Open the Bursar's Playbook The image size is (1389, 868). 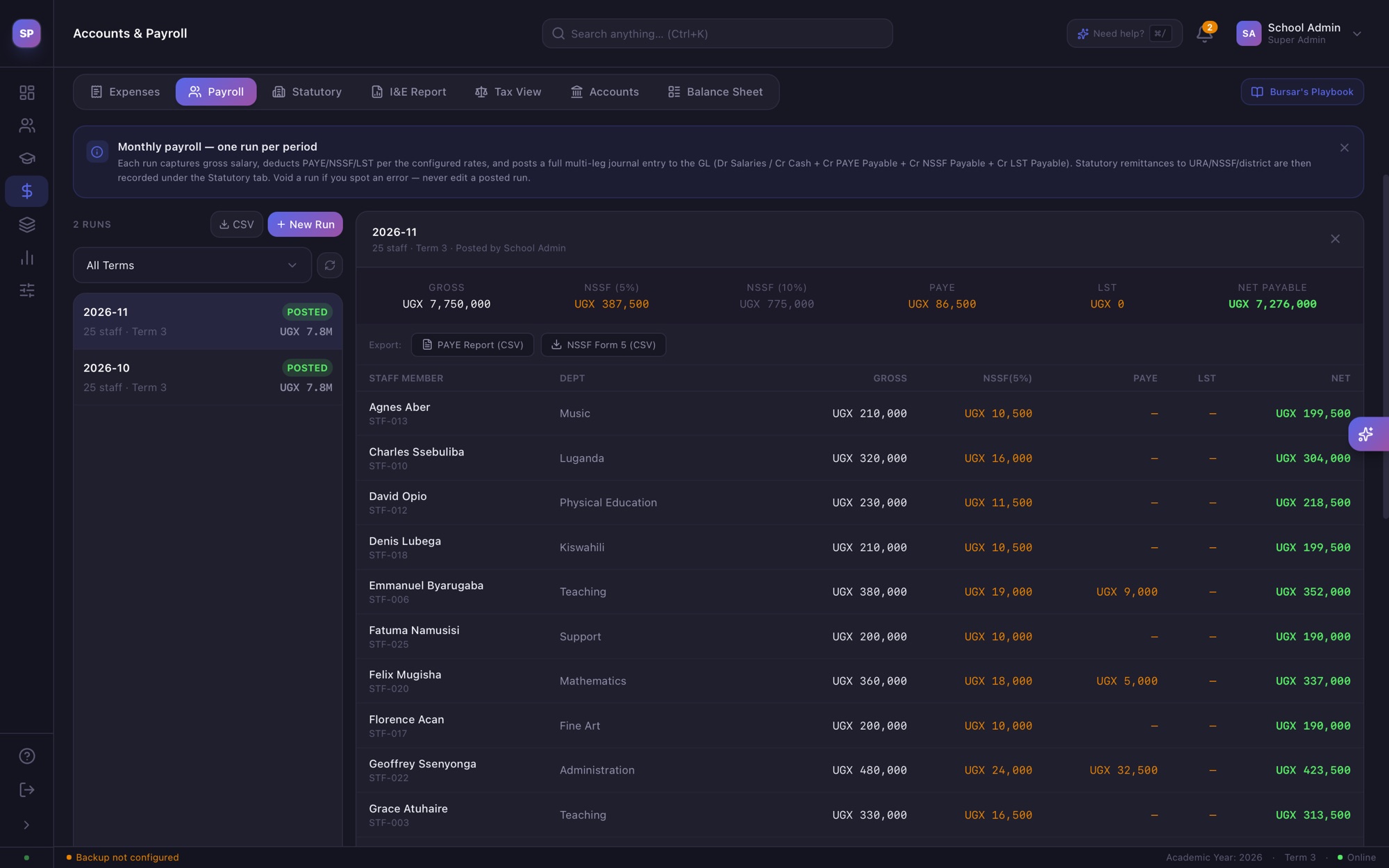click(1302, 92)
